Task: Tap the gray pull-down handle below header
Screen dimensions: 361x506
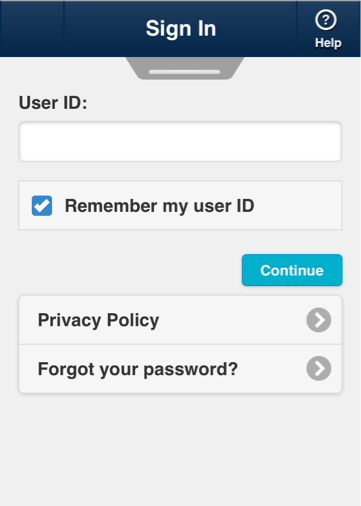Action: (x=185, y=68)
